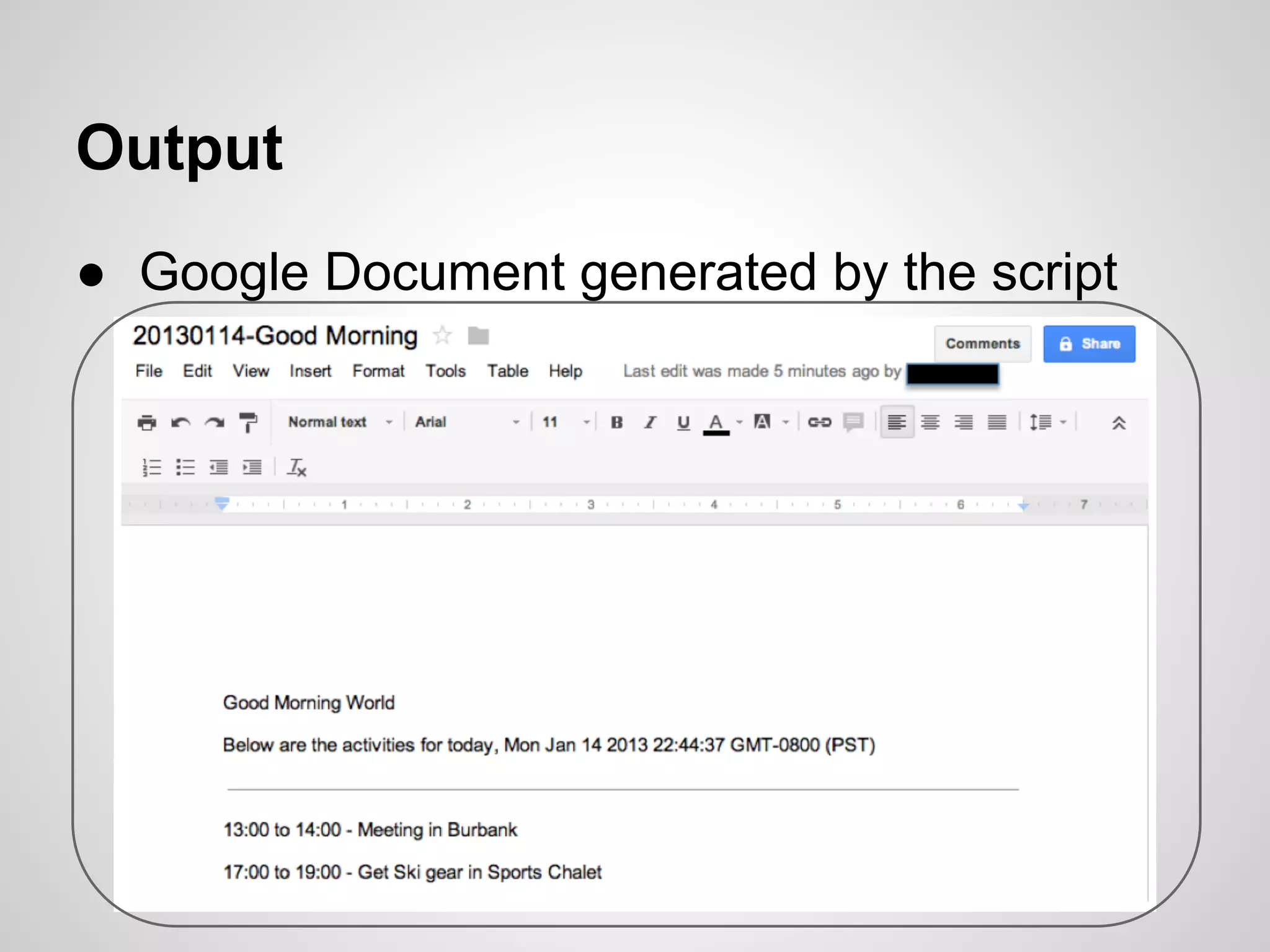This screenshot has width=1270, height=952.
Task: Open the text color picker
Action: (x=716, y=424)
